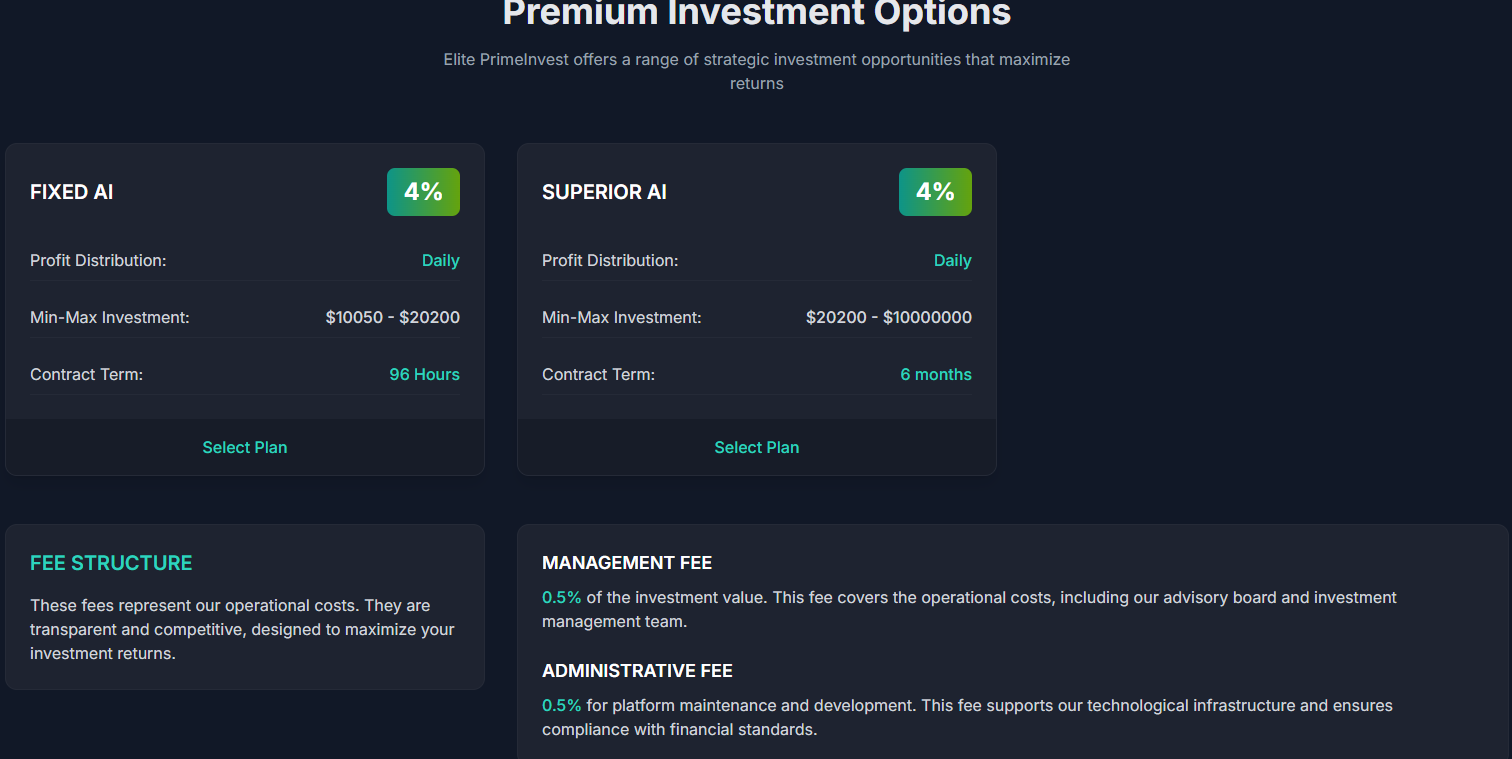Click the Daily value in FIXED AI card

pyautogui.click(x=440, y=260)
